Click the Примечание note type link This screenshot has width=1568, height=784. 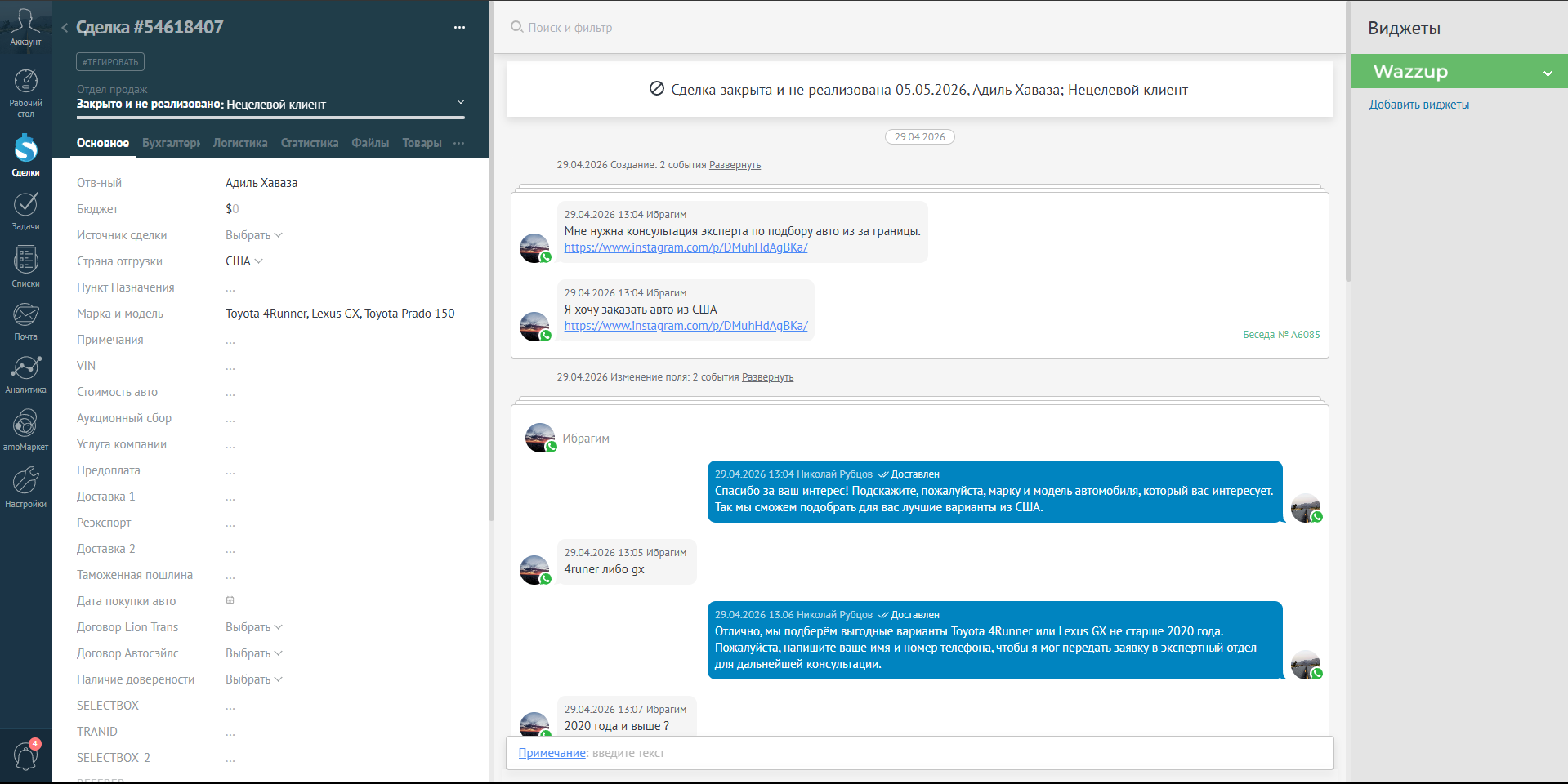[552, 753]
